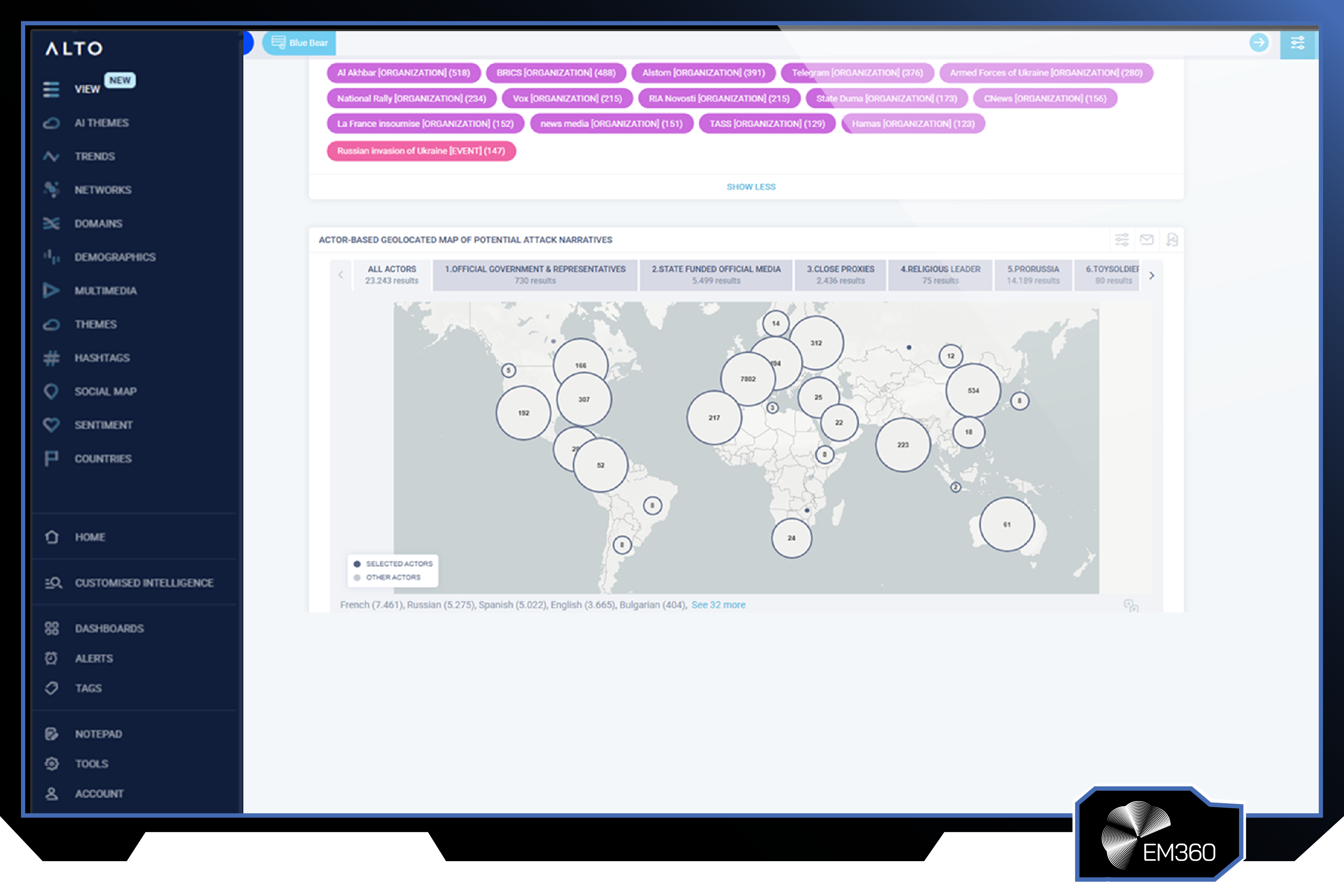Screen dimensions: 1344x896
Task: Open Alerts in sidebar
Action: tap(94, 658)
